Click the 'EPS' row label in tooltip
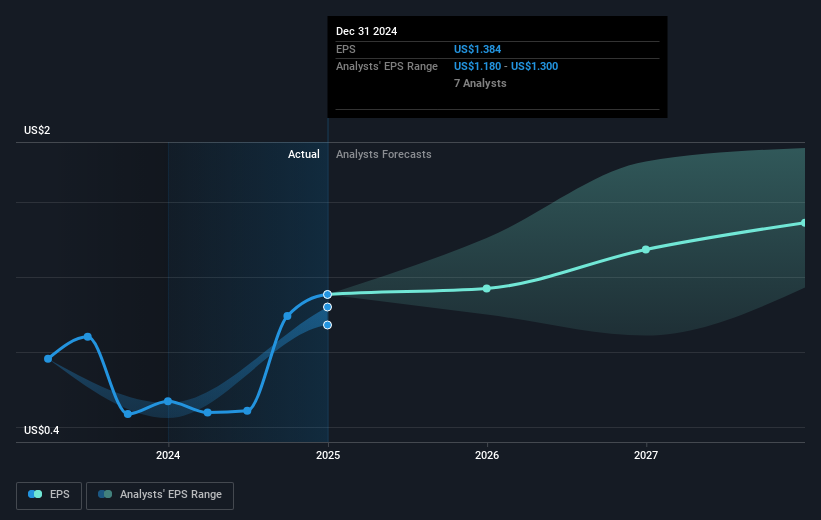821x520 pixels. [346, 49]
